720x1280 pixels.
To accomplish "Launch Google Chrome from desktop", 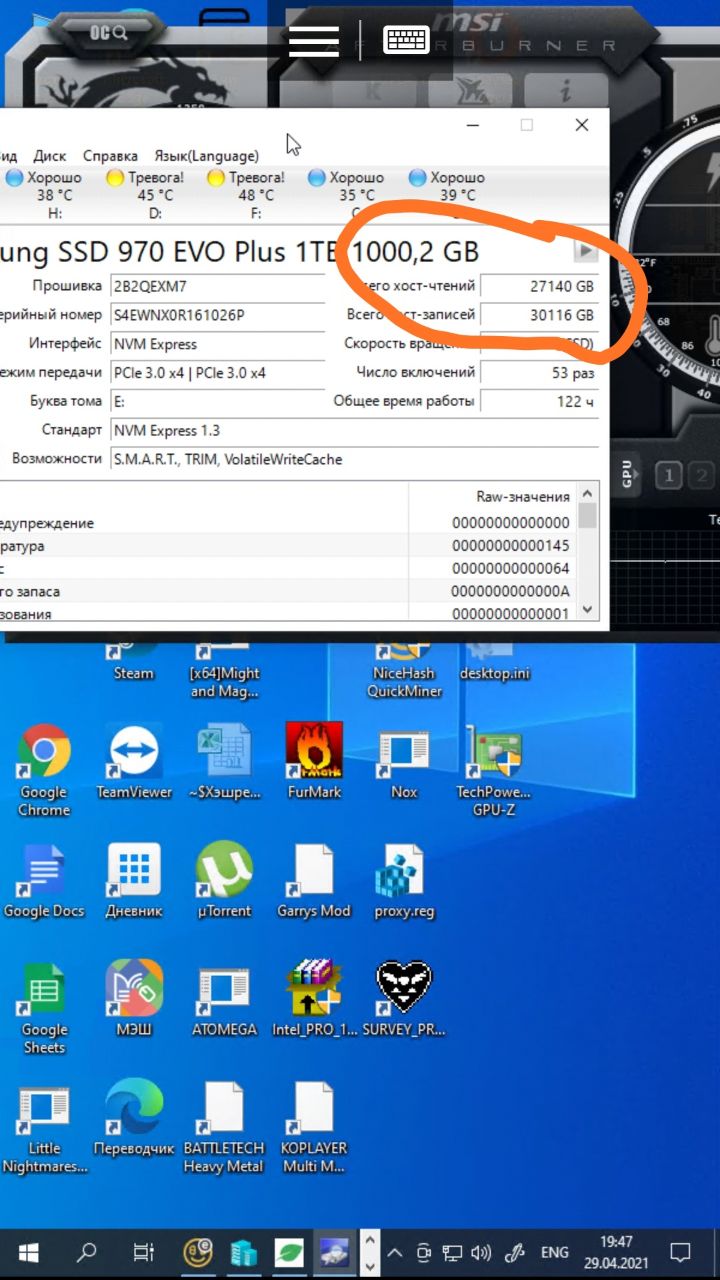I will [x=44, y=770].
